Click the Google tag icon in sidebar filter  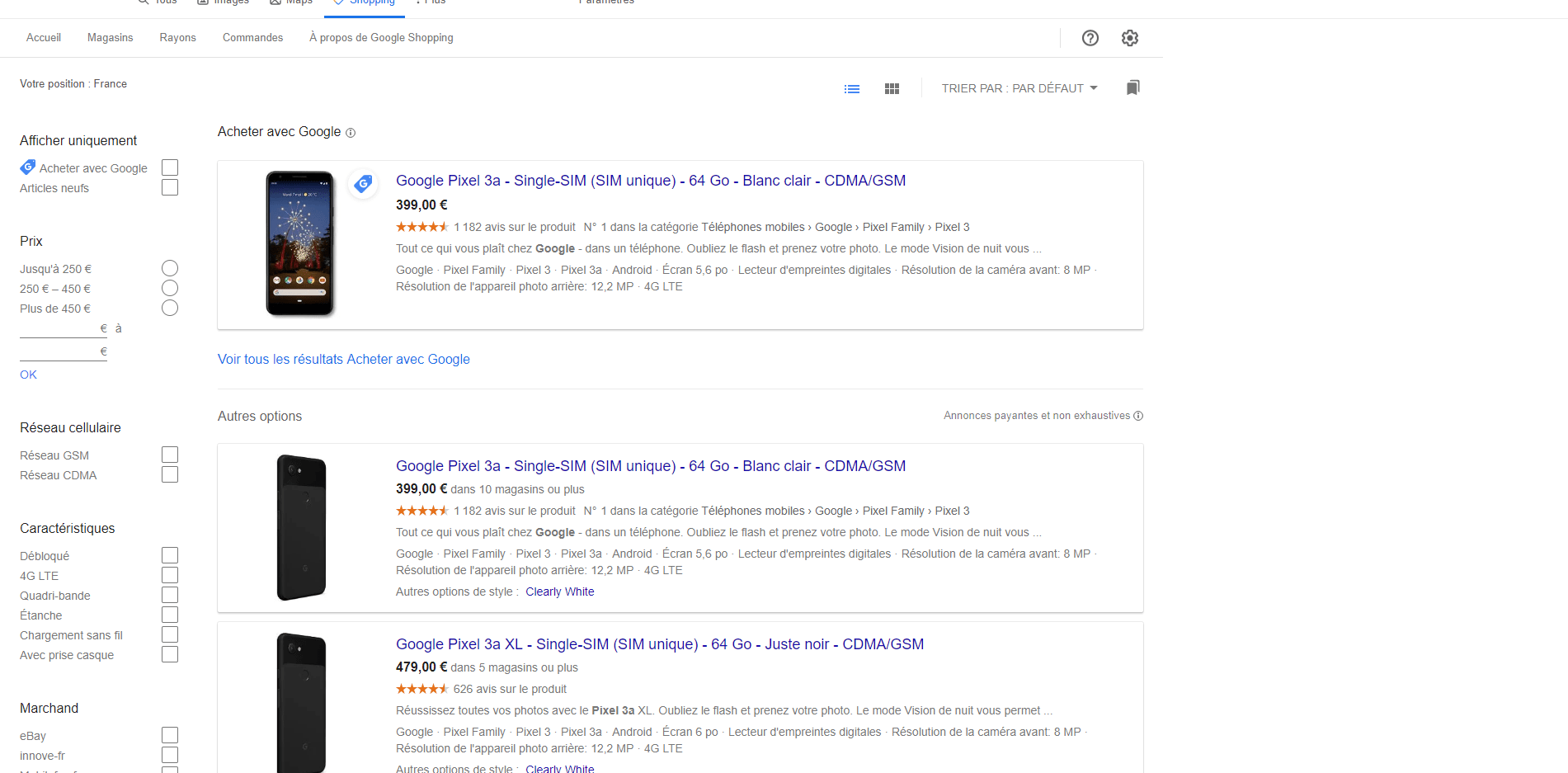pos(28,167)
